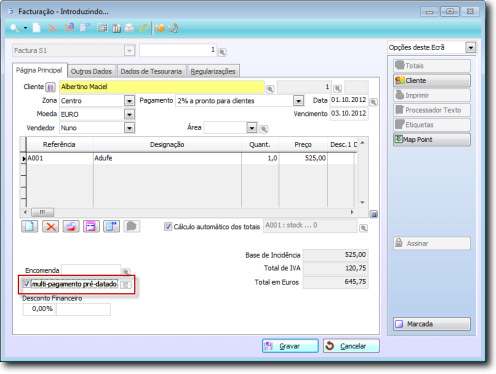Click the grid table toolbar icon

102,28
